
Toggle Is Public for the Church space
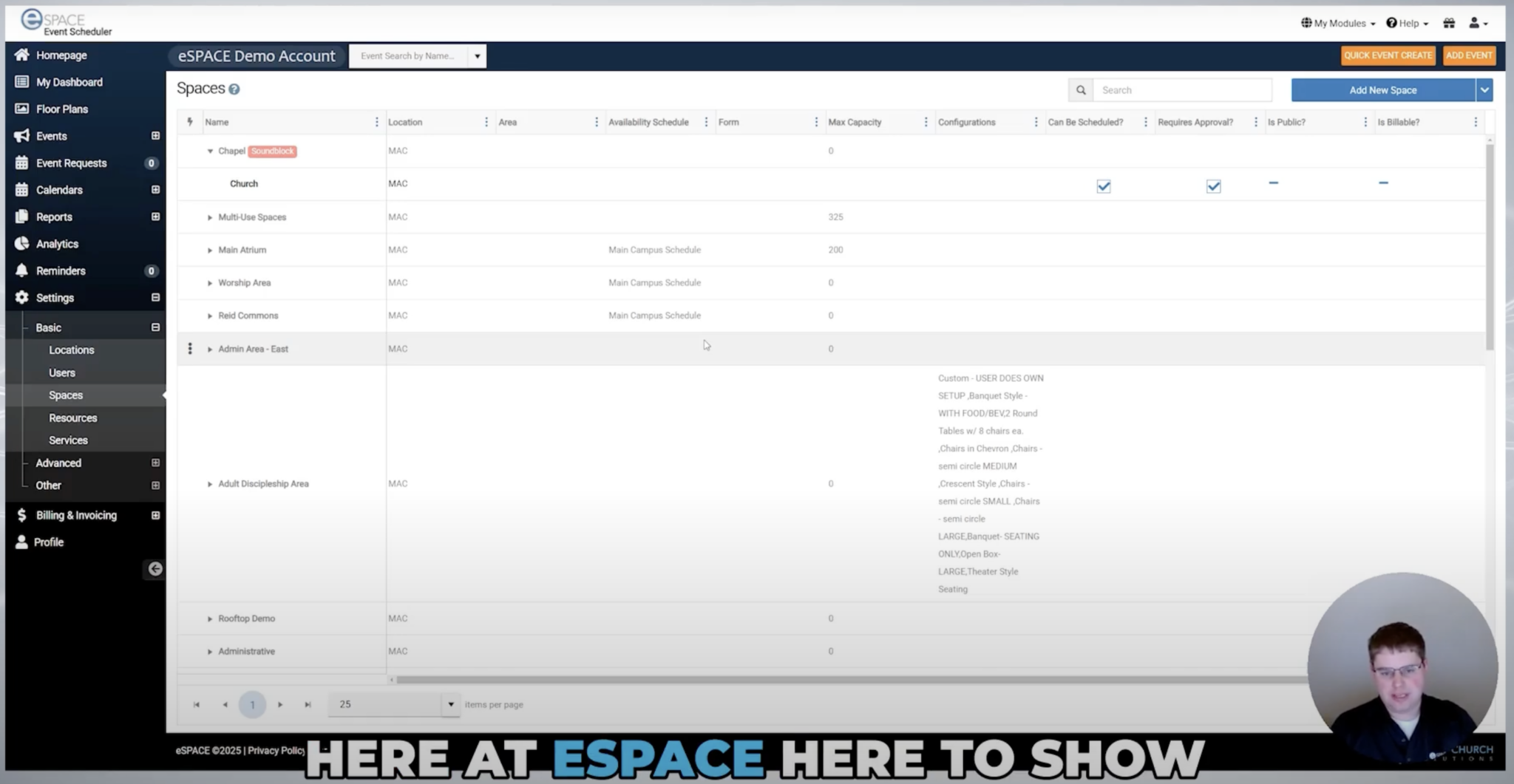(x=1273, y=183)
